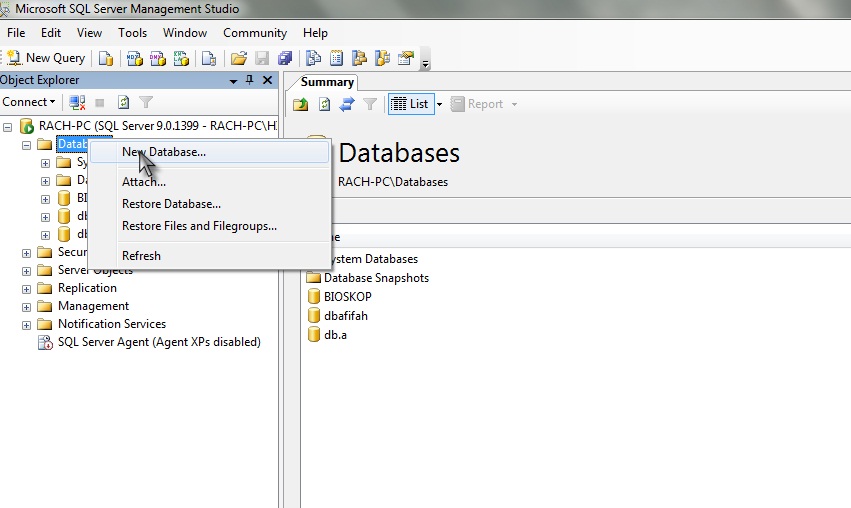Choose New Database... from context menu
The height and width of the screenshot is (508, 851).
click(209, 152)
